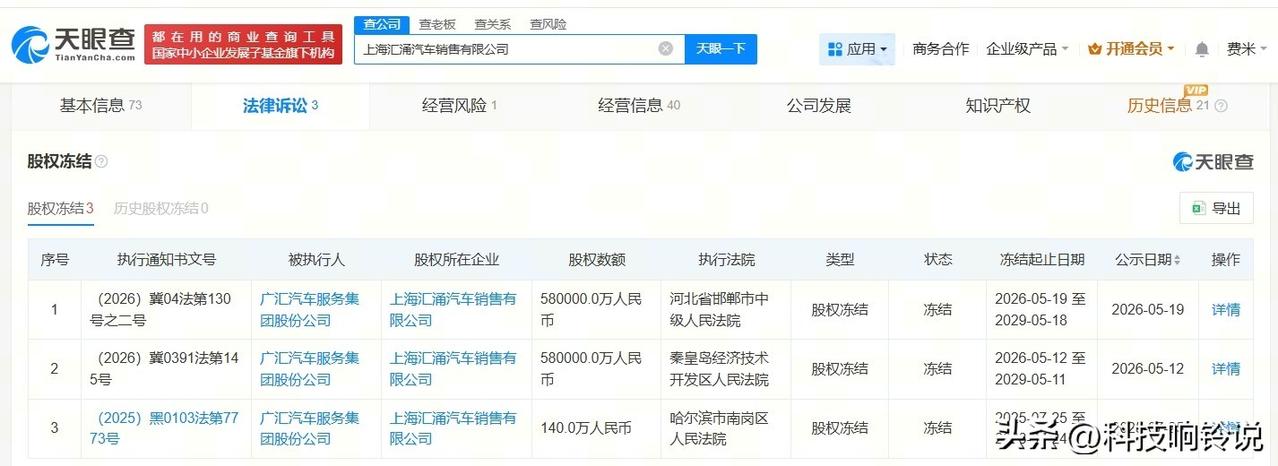Switch to the 股权冻结 3 sub-tab
Image resolution: width=1278 pixels, height=466 pixels.
[60, 209]
